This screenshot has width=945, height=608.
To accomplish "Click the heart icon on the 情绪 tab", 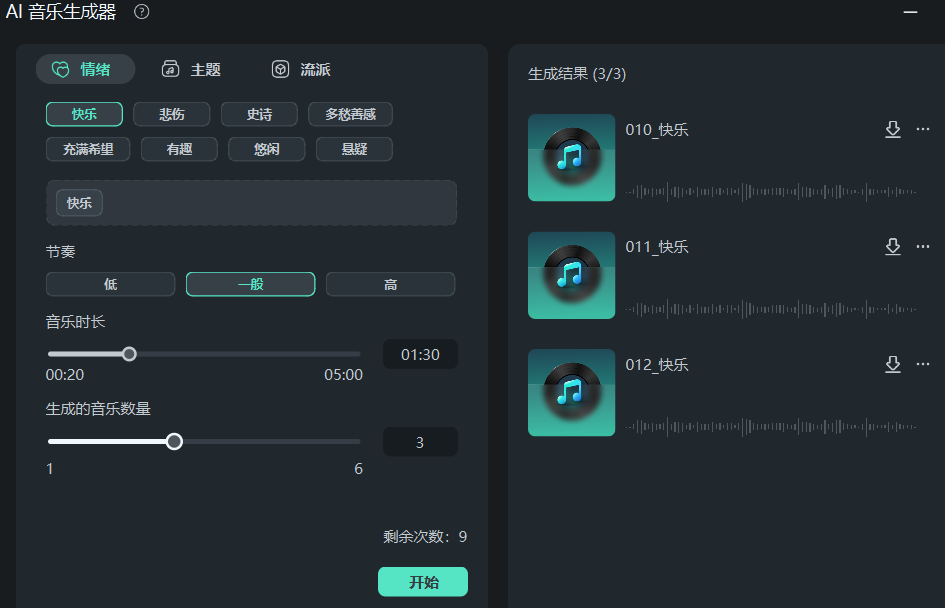I will click(x=61, y=69).
